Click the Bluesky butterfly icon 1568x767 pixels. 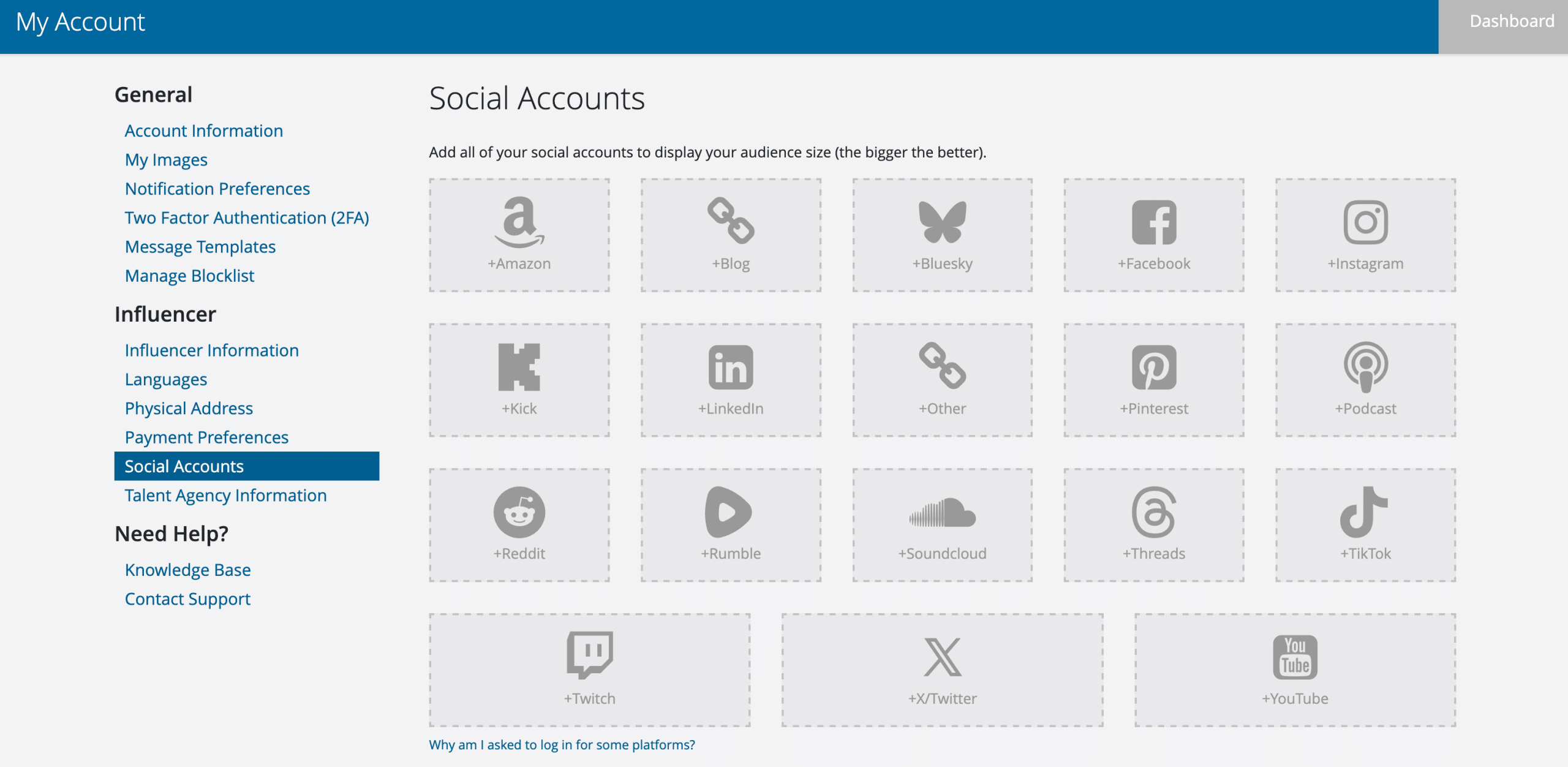[942, 222]
